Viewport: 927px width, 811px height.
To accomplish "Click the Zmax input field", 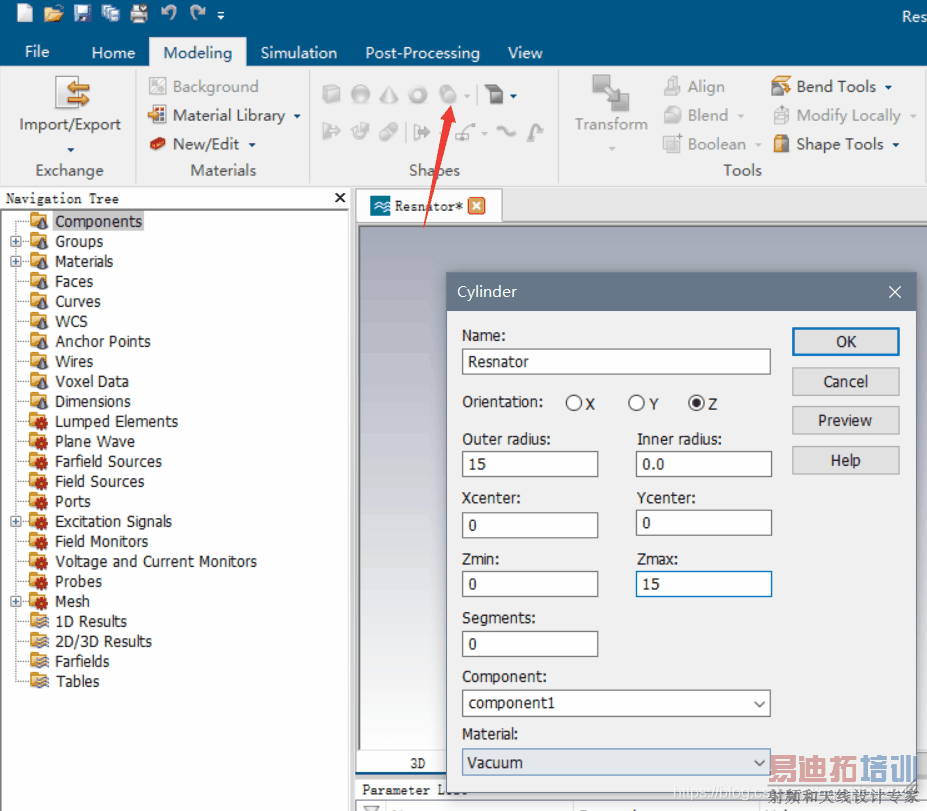I will pos(704,584).
